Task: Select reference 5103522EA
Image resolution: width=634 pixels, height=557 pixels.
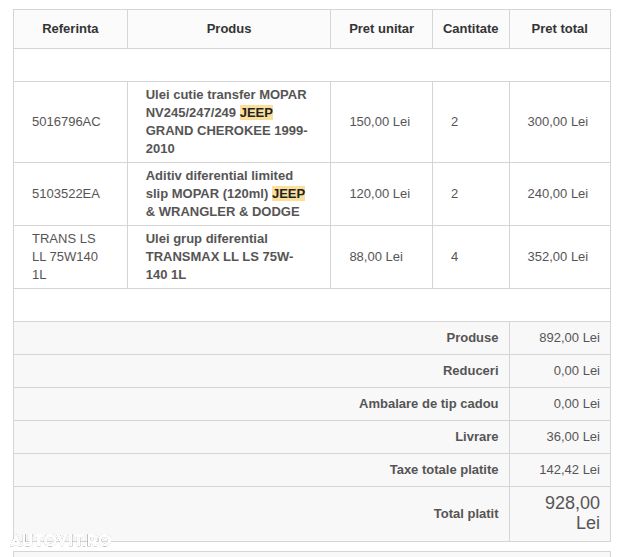Action: tap(66, 194)
